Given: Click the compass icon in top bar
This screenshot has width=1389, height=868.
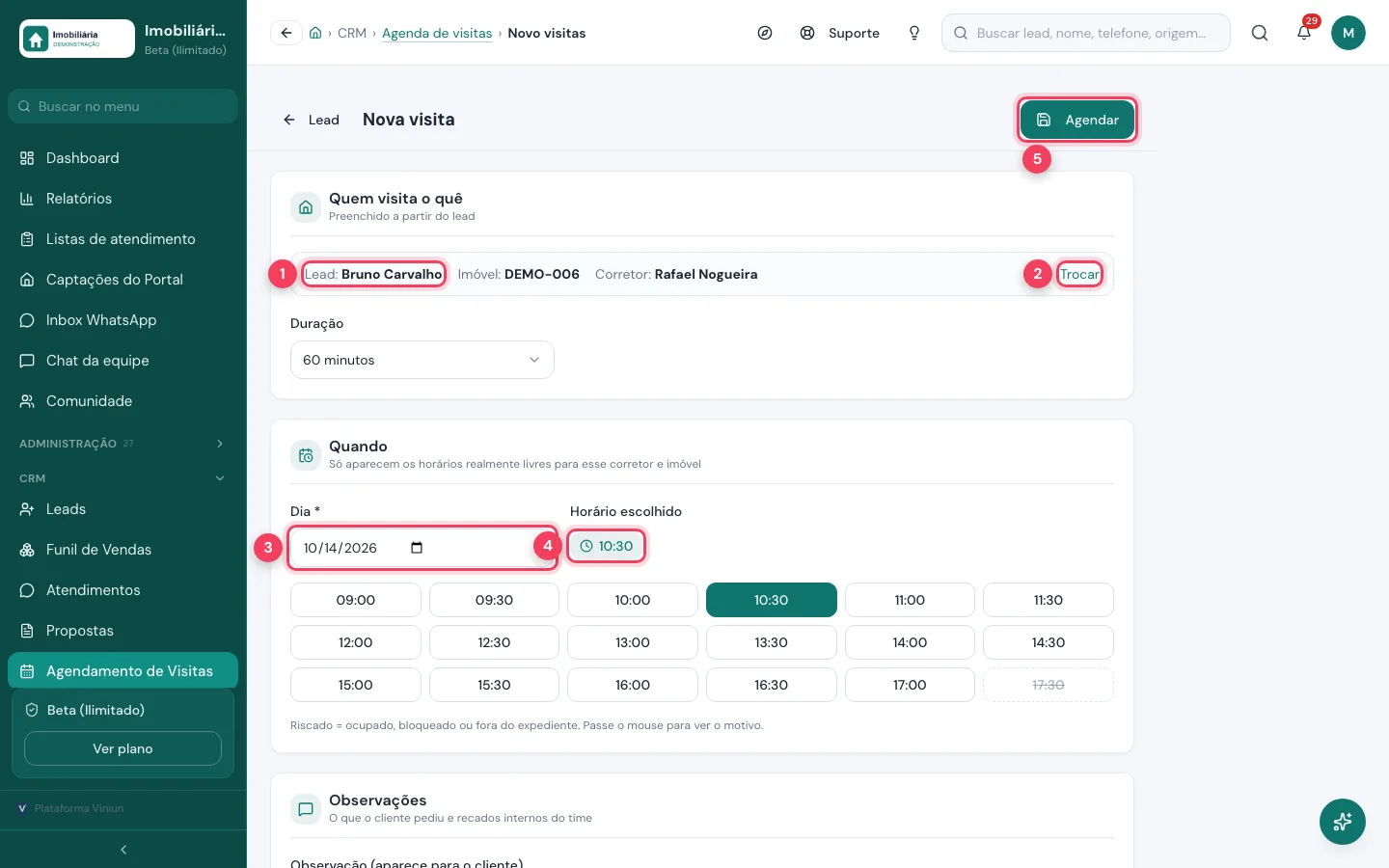Looking at the screenshot, I should pyautogui.click(x=765, y=33).
